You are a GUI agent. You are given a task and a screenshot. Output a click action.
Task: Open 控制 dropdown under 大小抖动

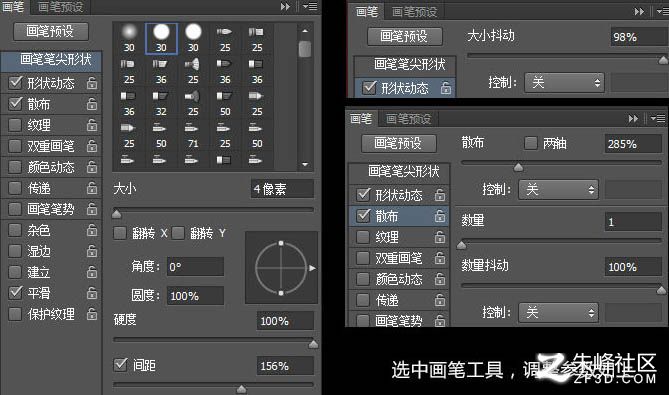coord(564,82)
